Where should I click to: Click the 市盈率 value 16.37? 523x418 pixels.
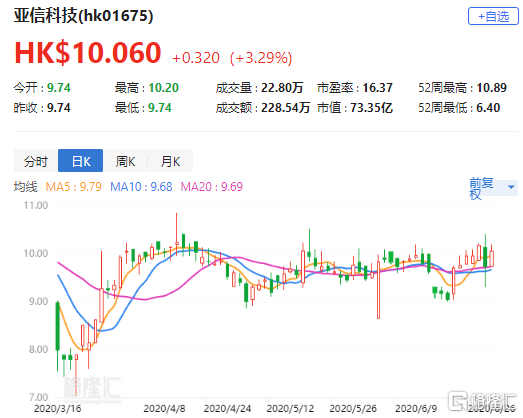click(x=377, y=88)
